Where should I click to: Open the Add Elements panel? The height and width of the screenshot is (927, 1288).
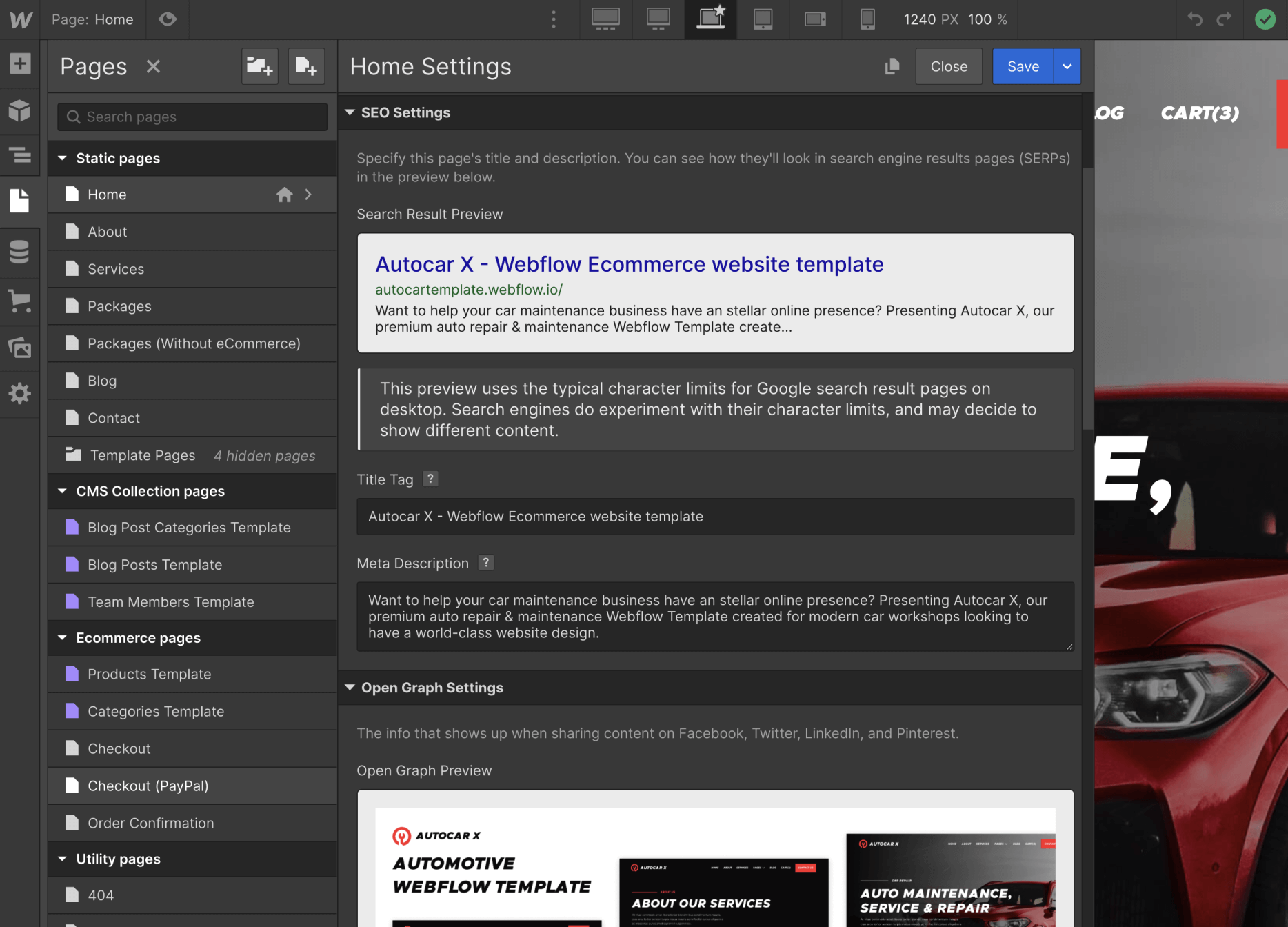coord(20,63)
